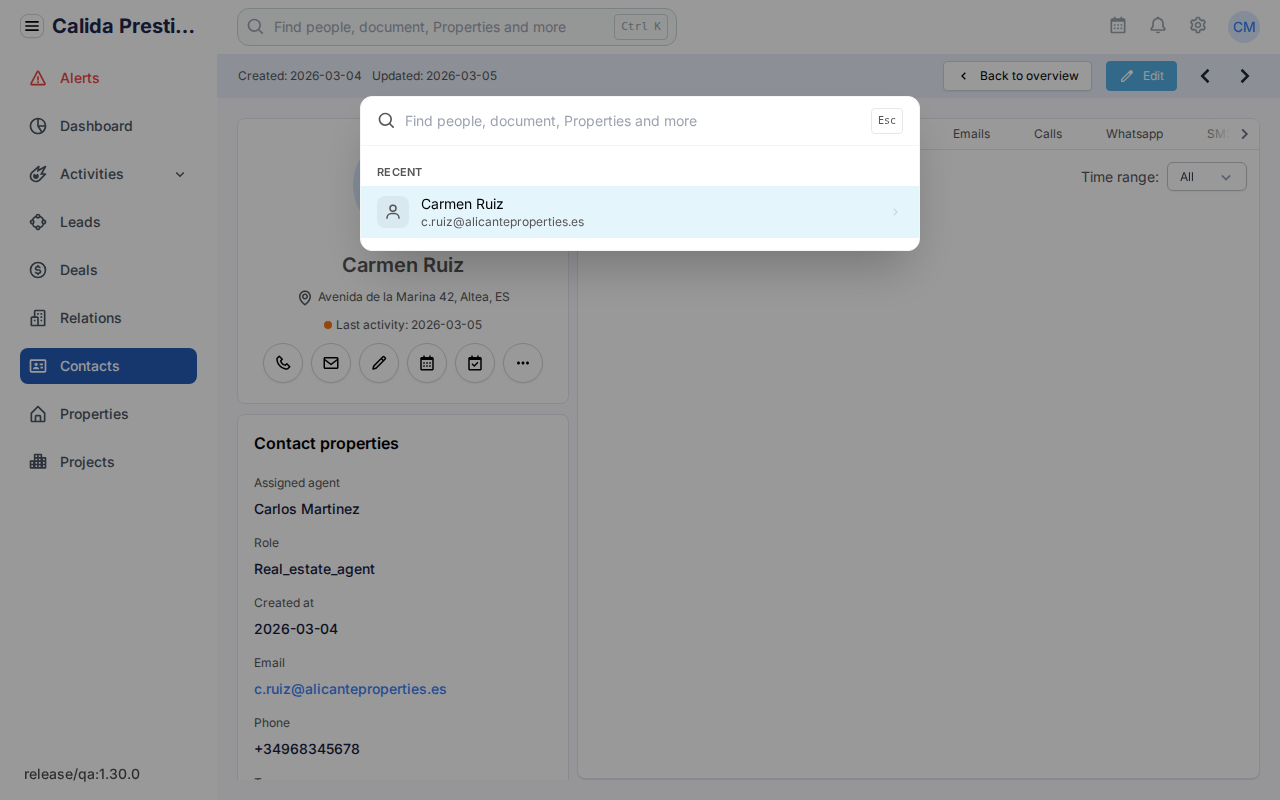Image resolution: width=1280 pixels, height=800 pixels.
Task: Click the phone number +34968345678
Action: pos(307,749)
